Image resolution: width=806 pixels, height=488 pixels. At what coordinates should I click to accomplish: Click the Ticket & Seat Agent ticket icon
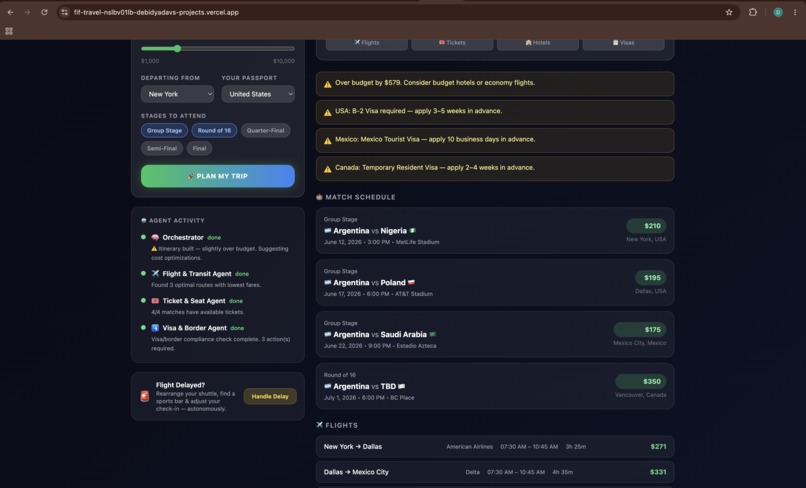155,301
